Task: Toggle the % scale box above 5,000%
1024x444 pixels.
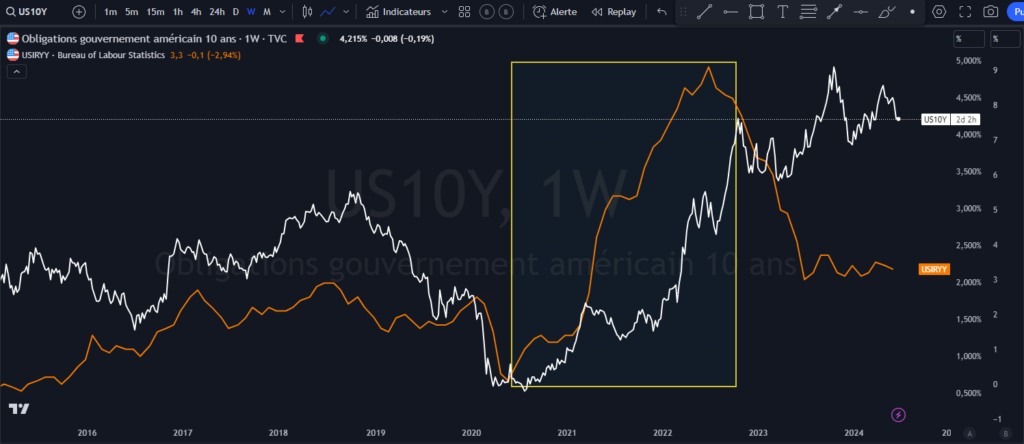Action: (x=968, y=39)
